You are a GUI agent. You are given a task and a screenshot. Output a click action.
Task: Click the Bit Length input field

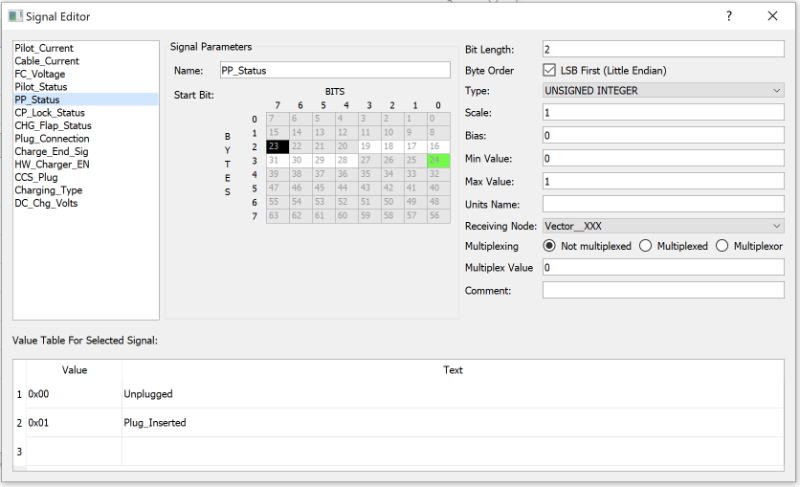click(663, 49)
